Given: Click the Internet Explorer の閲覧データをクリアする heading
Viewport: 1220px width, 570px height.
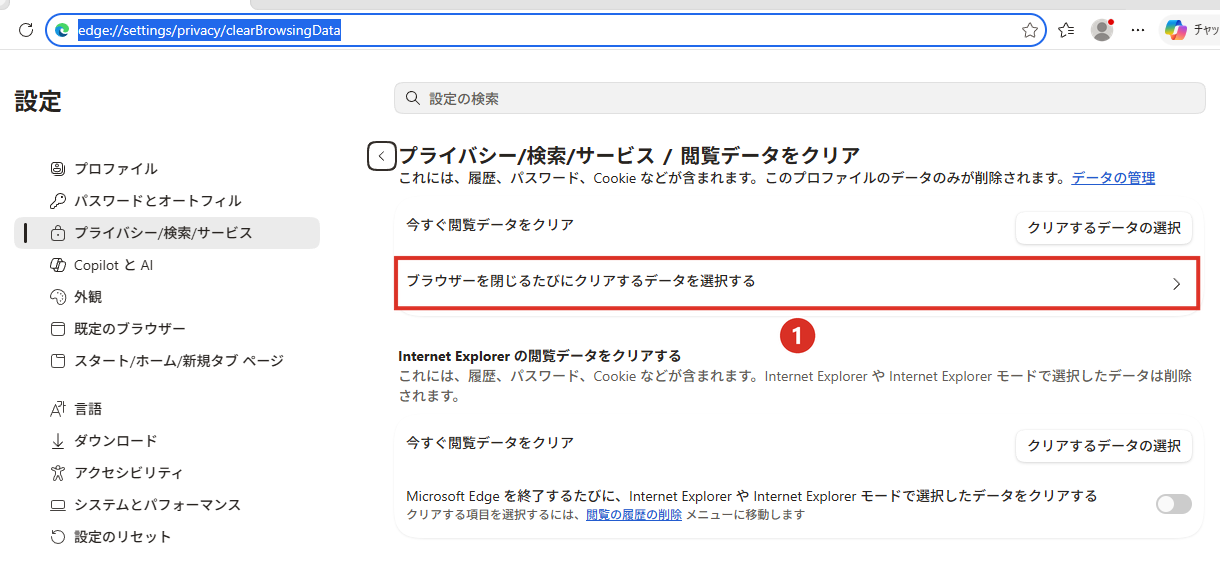Looking at the screenshot, I should click(x=540, y=356).
